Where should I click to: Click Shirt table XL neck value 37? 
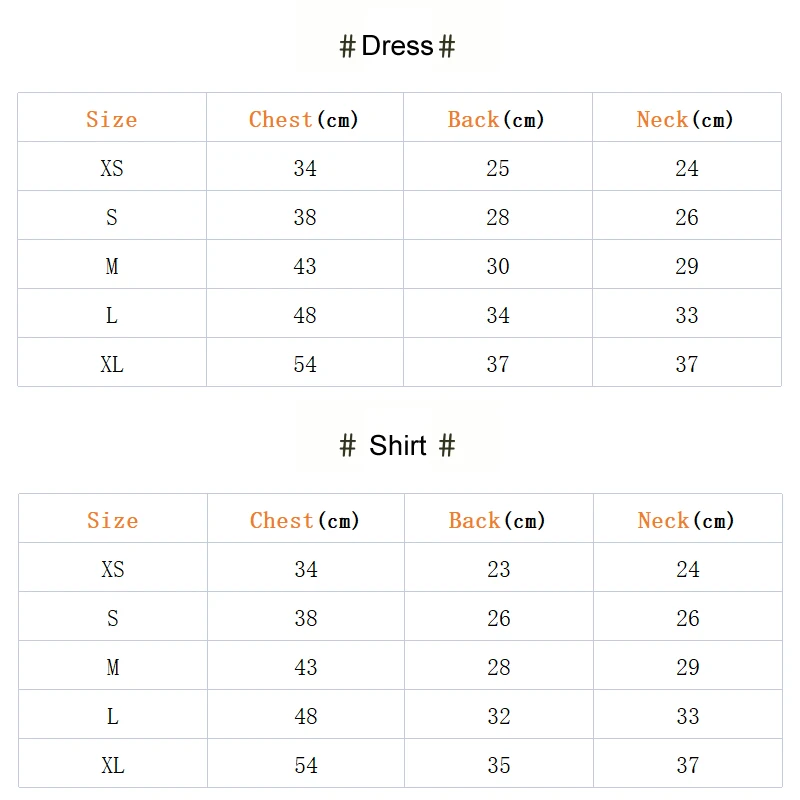(687, 765)
